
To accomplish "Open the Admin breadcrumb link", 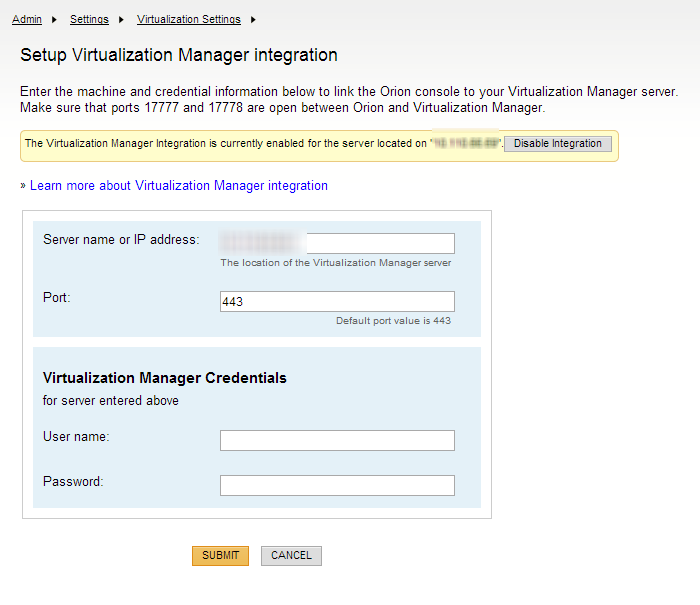I will pos(27,19).
